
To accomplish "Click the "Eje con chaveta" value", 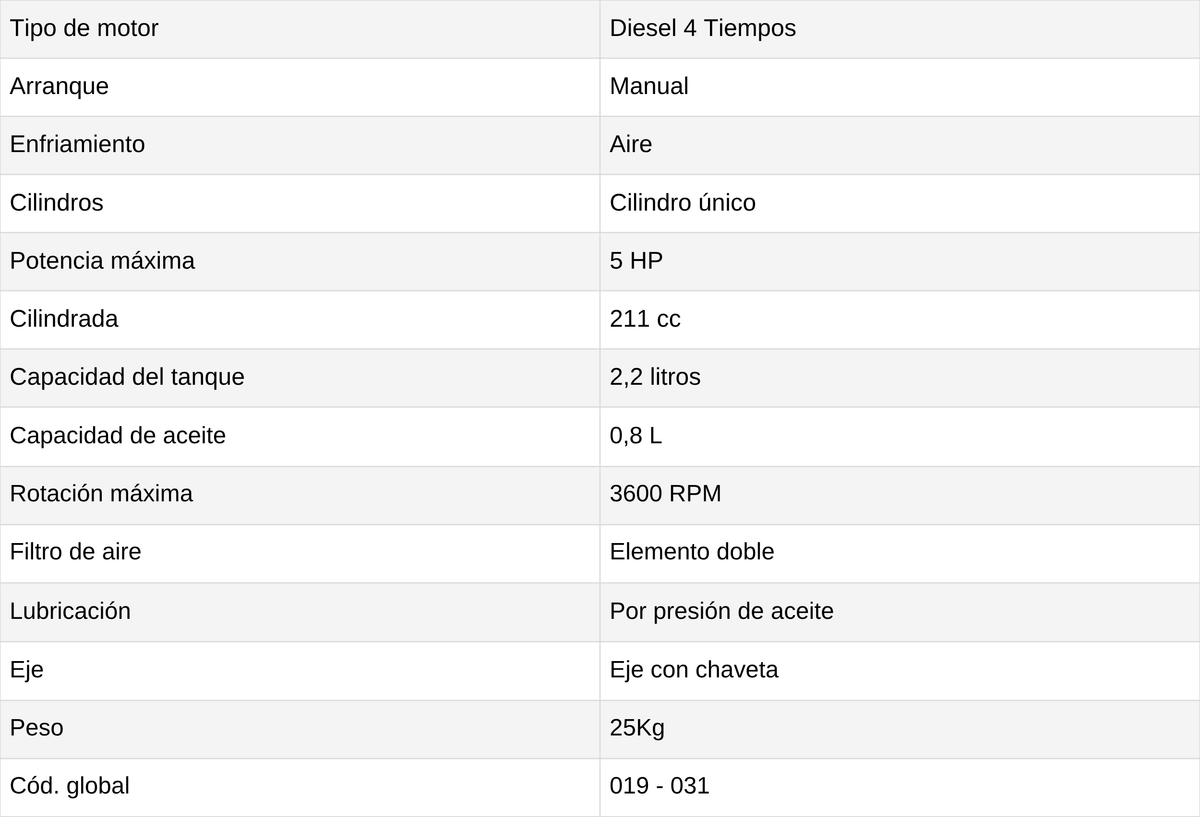I will tap(694, 670).
